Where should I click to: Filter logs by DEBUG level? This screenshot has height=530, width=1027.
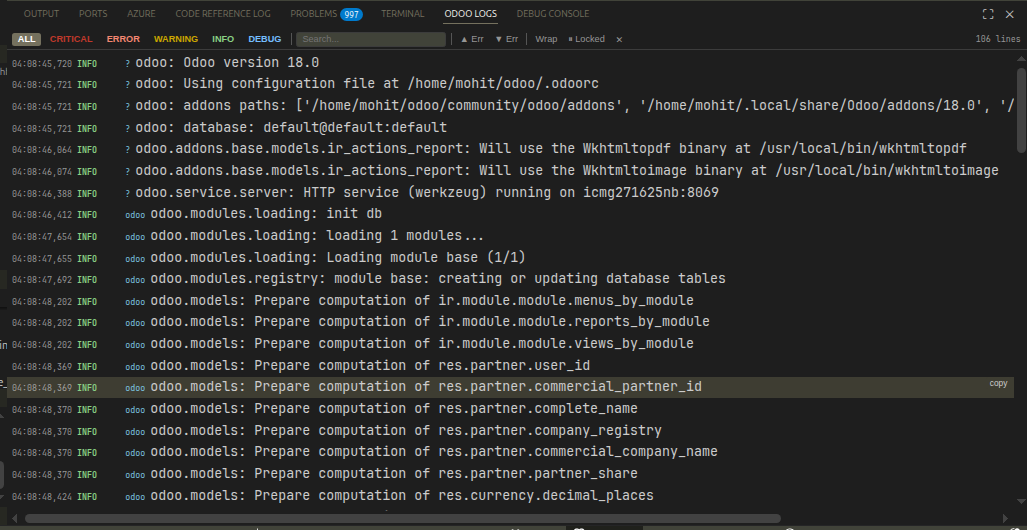[265, 39]
